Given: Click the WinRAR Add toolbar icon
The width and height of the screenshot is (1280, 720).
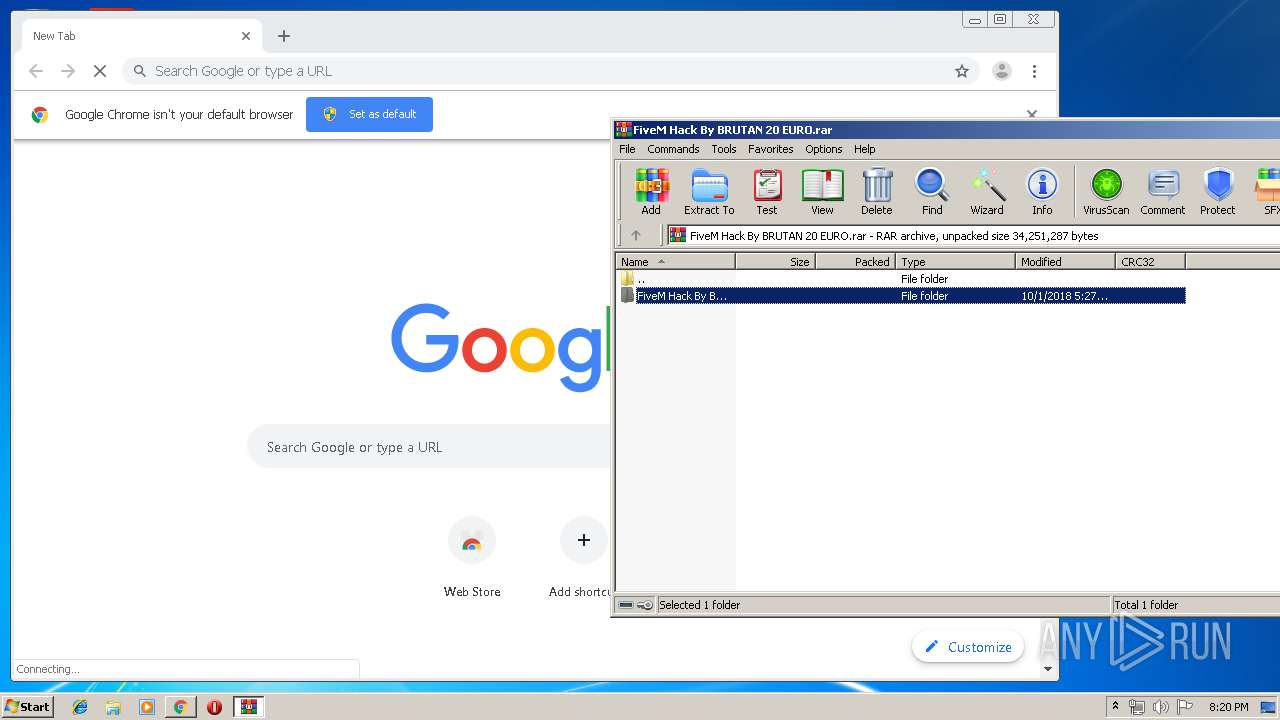Looking at the screenshot, I should click(651, 191).
